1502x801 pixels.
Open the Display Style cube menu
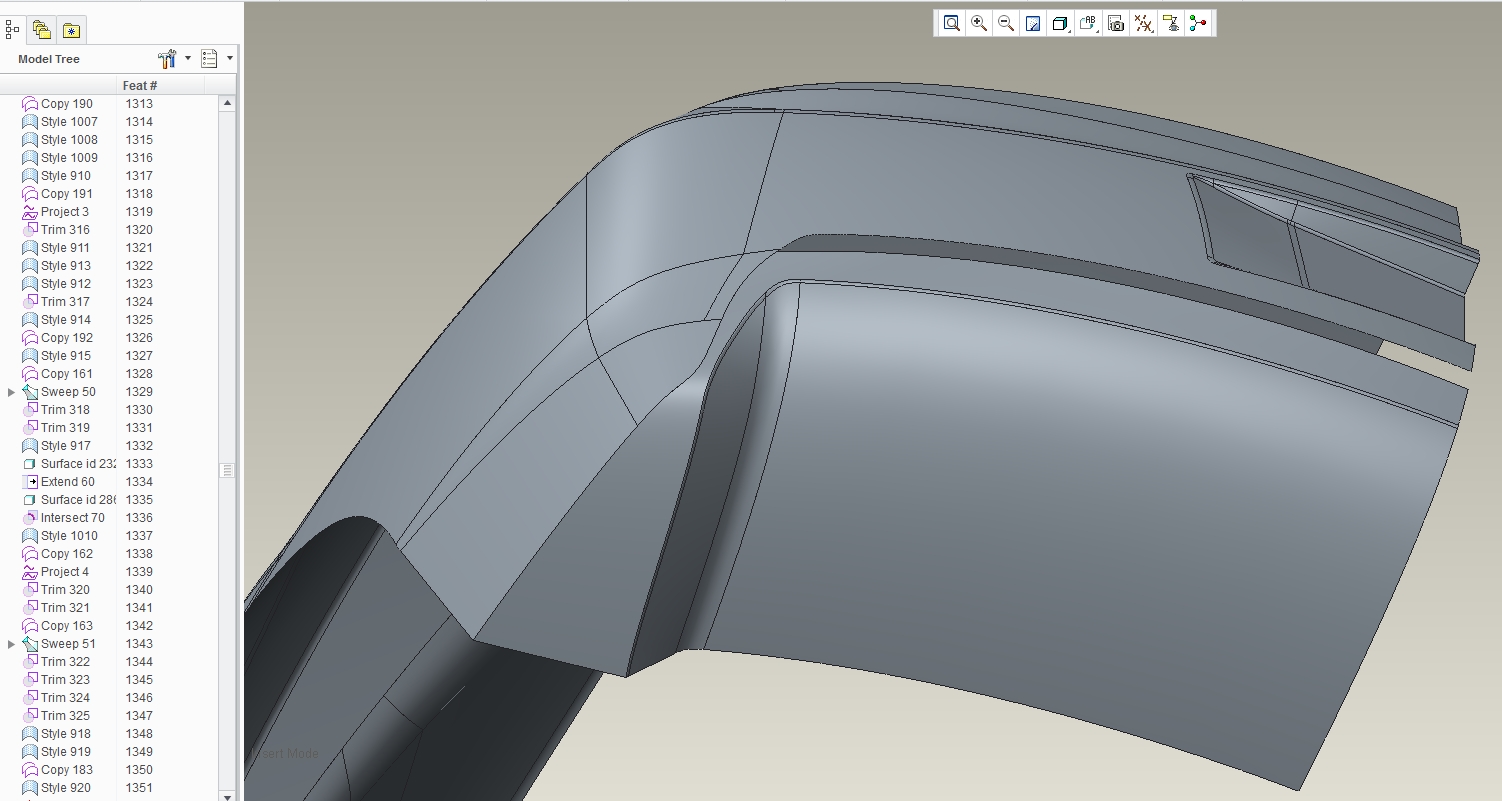(x=1061, y=23)
